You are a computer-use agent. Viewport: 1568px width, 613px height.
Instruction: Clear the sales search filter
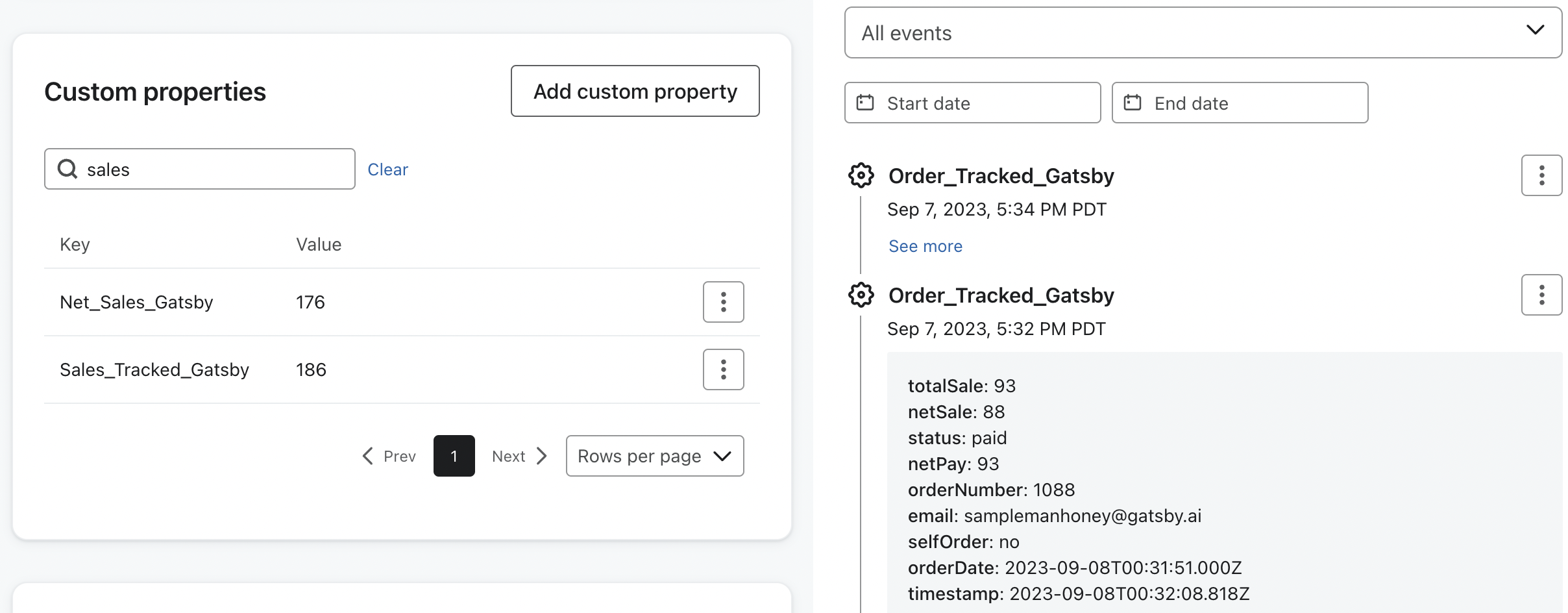387,169
